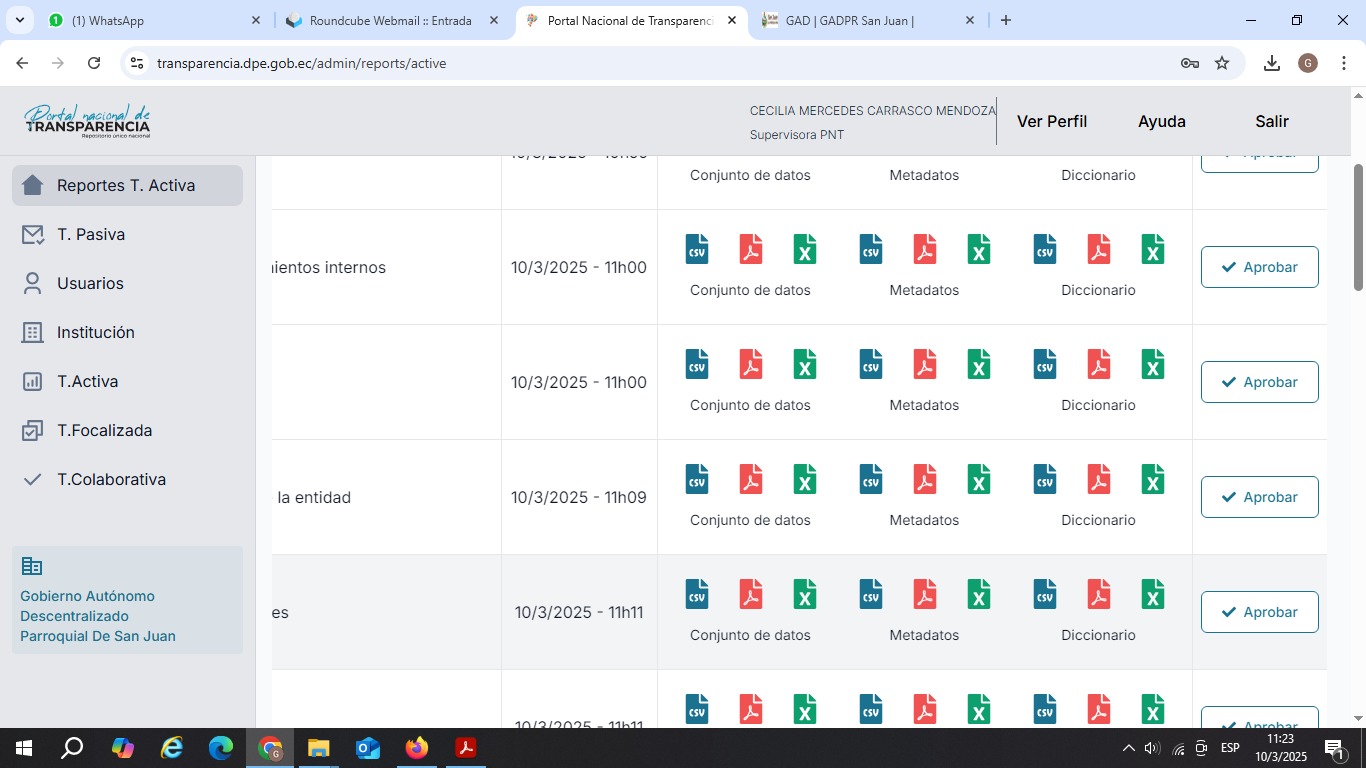The height and width of the screenshot is (768, 1366).
Task: Open Chrome downloads icon
Action: click(1272, 63)
